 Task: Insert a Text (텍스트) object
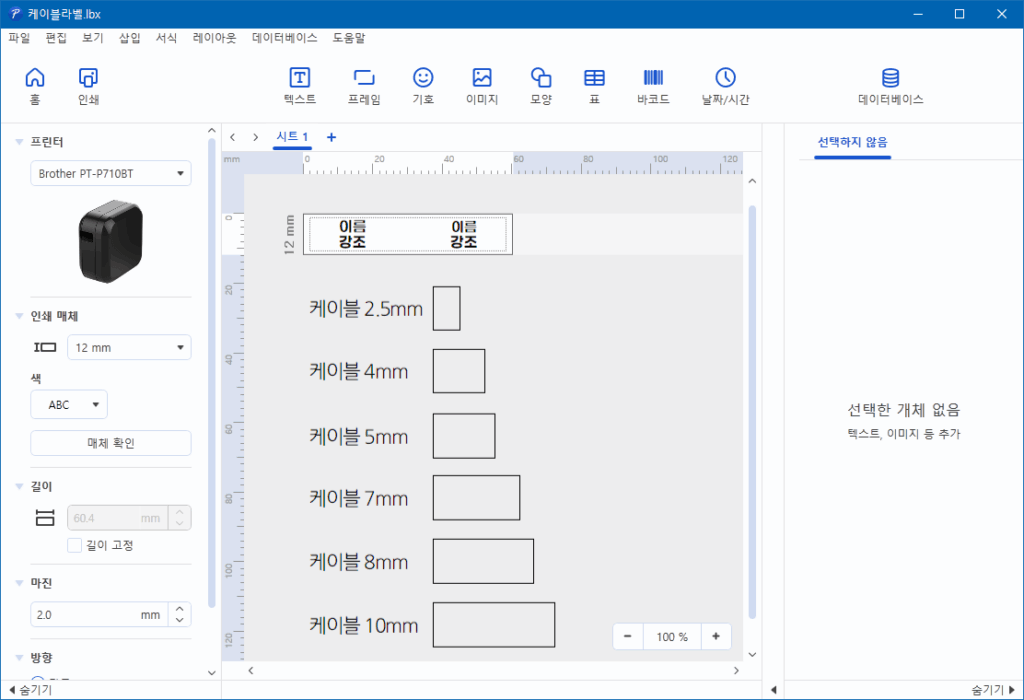pos(299,79)
